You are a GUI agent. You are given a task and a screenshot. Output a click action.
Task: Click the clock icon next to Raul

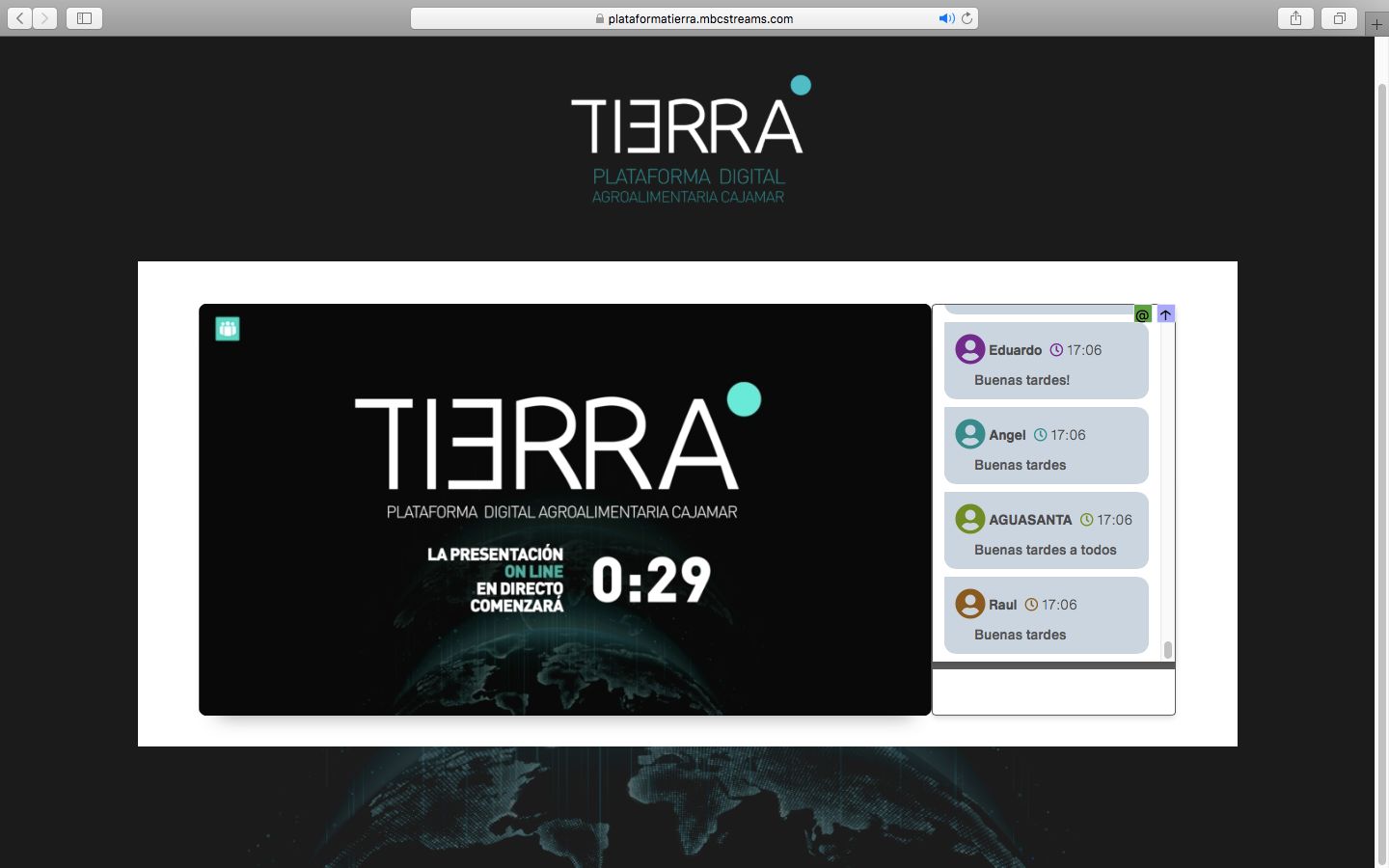1031,605
